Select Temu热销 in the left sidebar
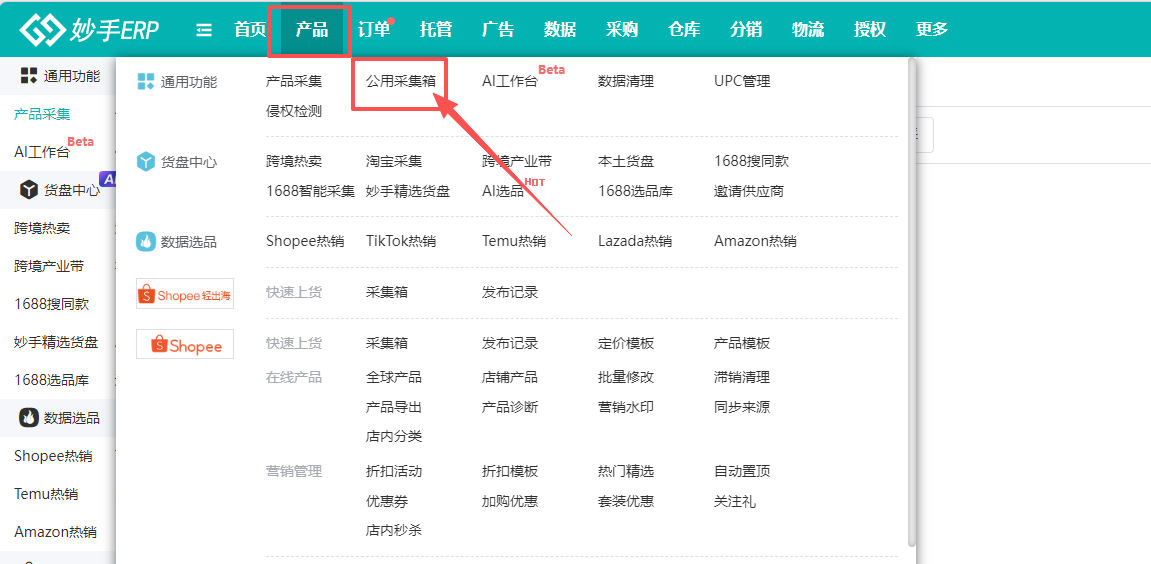Image resolution: width=1151 pixels, height=564 pixels. tap(46, 494)
